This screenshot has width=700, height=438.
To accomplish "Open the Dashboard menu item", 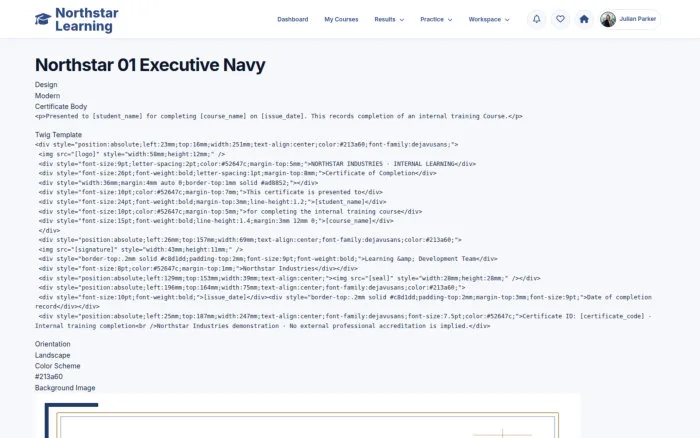I will point(292,19).
